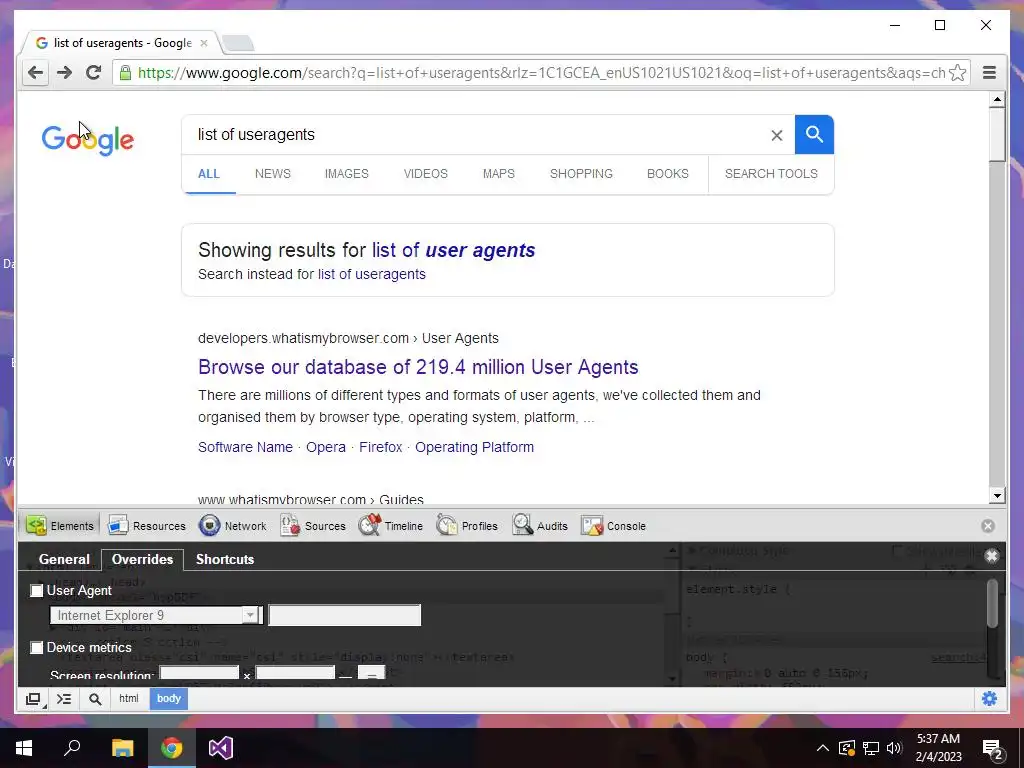The width and height of the screenshot is (1024, 768).
Task: Open Visual Studio from the taskbar
Action: pyautogui.click(x=221, y=748)
